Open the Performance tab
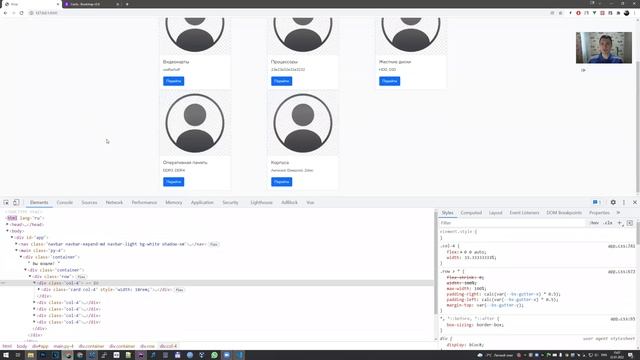Screen dimensions: 640x360 pos(144,202)
